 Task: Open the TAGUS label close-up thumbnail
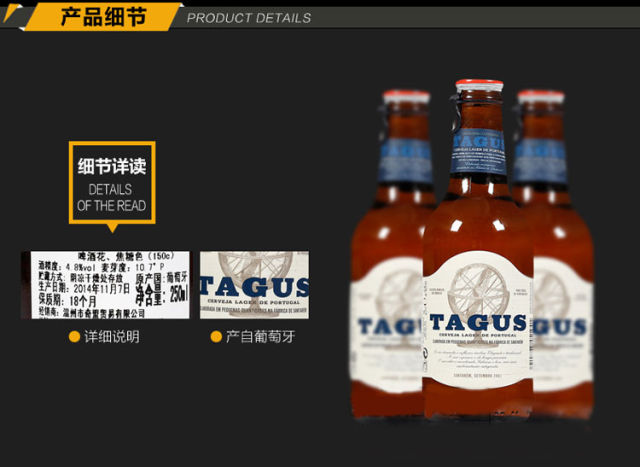point(254,285)
